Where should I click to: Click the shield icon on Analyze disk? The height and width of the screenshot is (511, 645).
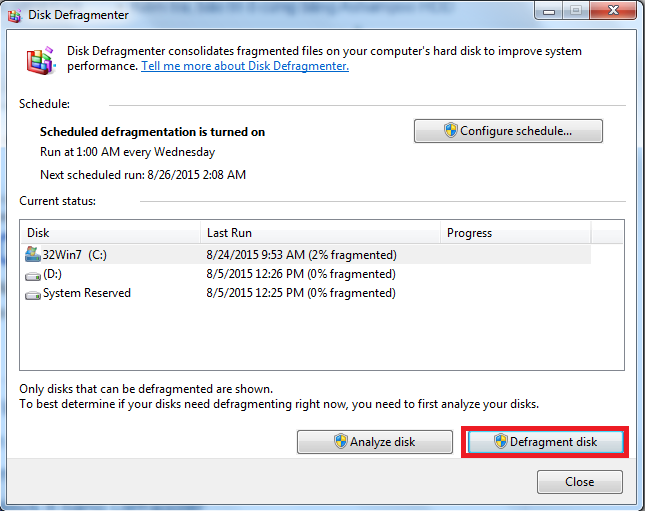(340, 442)
